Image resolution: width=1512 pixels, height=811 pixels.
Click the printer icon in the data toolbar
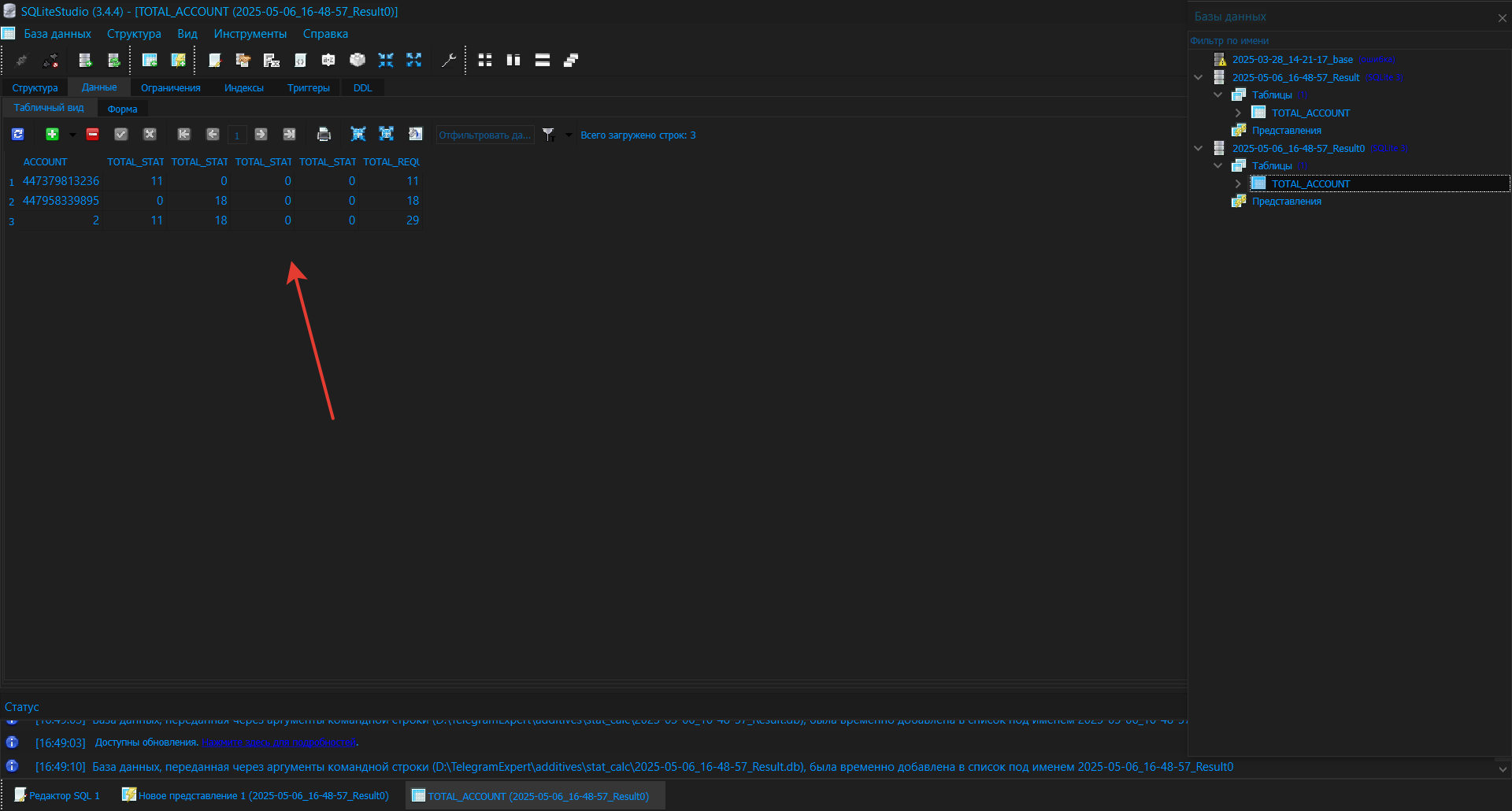click(x=324, y=135)
